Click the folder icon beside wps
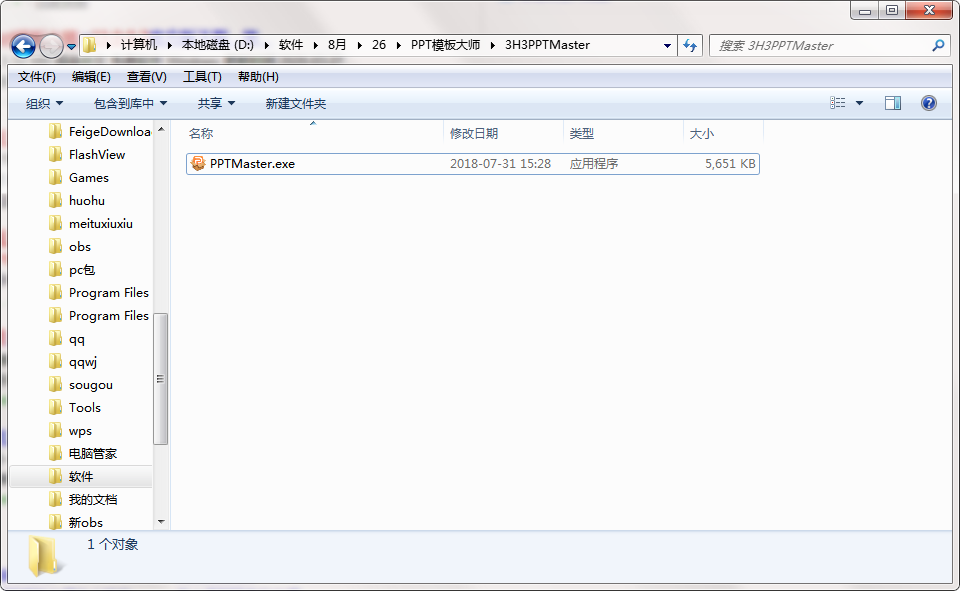960x591 pixels. click(55, 431)
